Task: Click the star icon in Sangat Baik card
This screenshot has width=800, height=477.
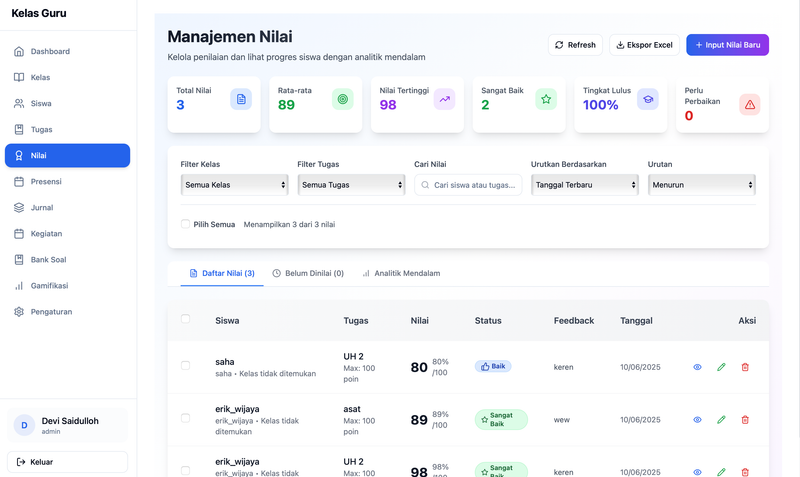Action: point(546,99)
